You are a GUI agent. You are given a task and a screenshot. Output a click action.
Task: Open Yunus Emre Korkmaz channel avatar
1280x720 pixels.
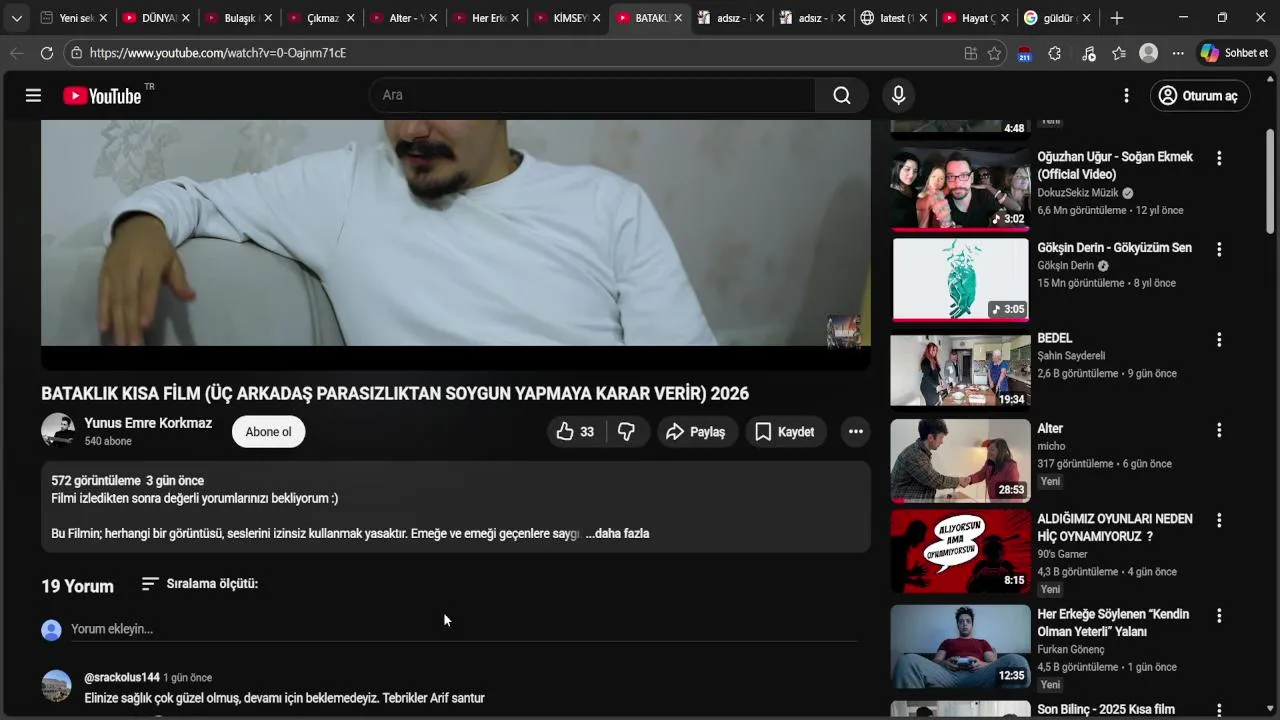(x=58, y=430)
